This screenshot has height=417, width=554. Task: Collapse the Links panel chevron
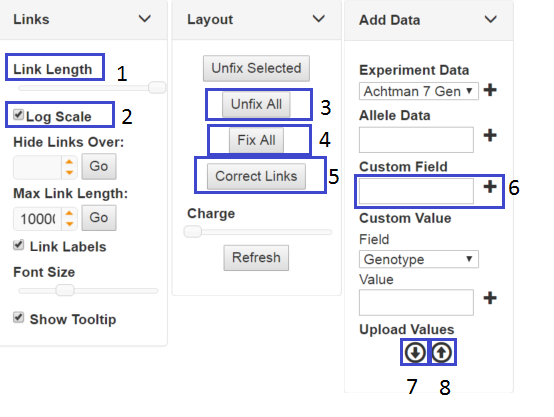point(145,18)
